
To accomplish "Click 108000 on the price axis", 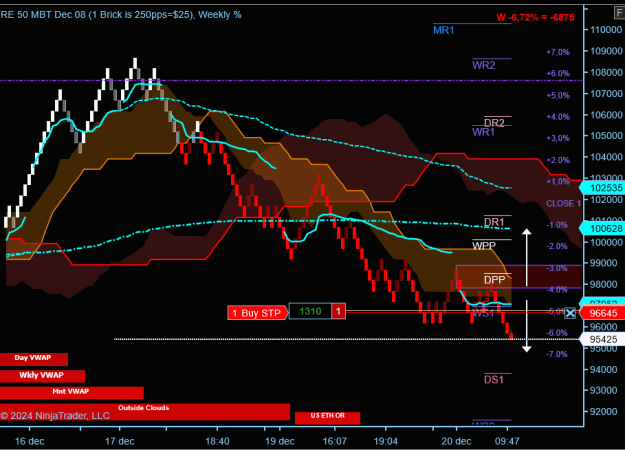I will pyautogui.click(x=605, y=73).
